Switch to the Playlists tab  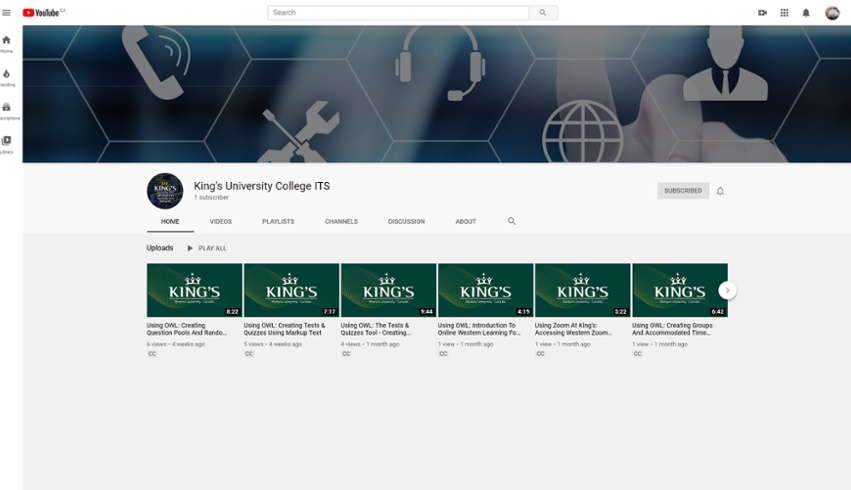pos(278,221)
